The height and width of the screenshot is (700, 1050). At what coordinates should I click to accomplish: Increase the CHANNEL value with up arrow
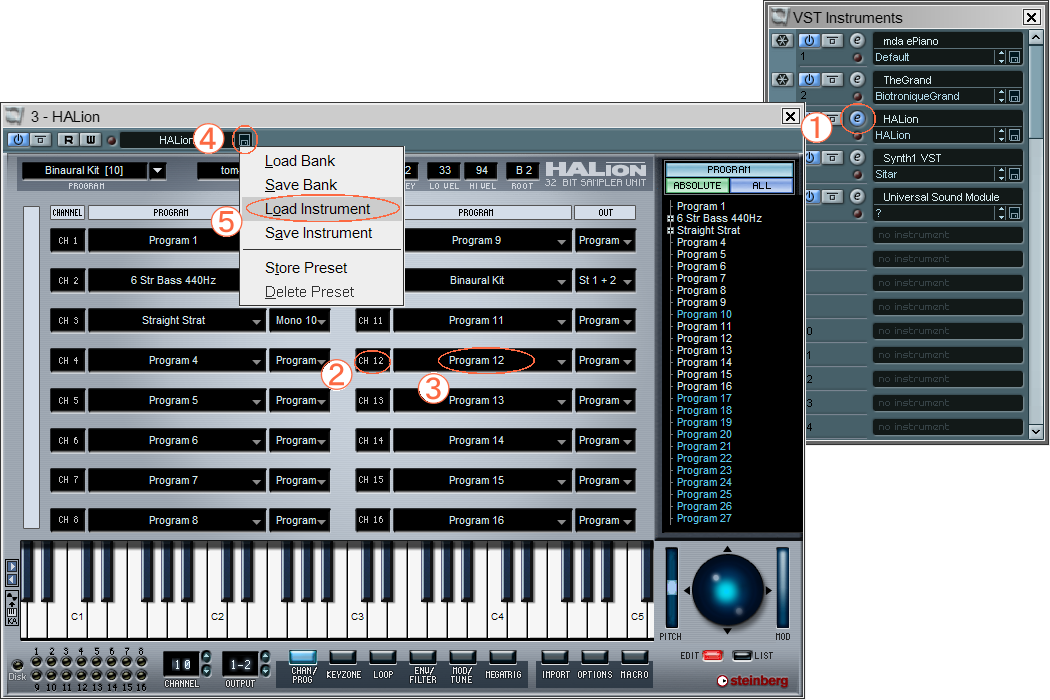point(206,656)
